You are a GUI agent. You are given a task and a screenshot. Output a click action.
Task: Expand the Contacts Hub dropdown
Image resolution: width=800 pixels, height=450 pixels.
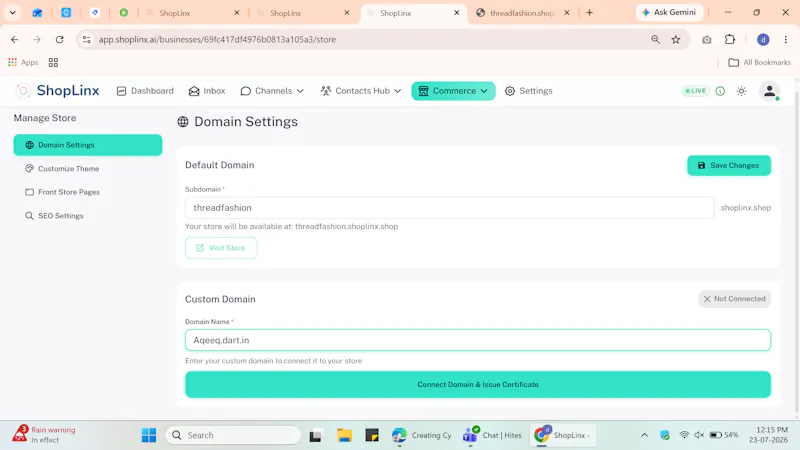361,91
